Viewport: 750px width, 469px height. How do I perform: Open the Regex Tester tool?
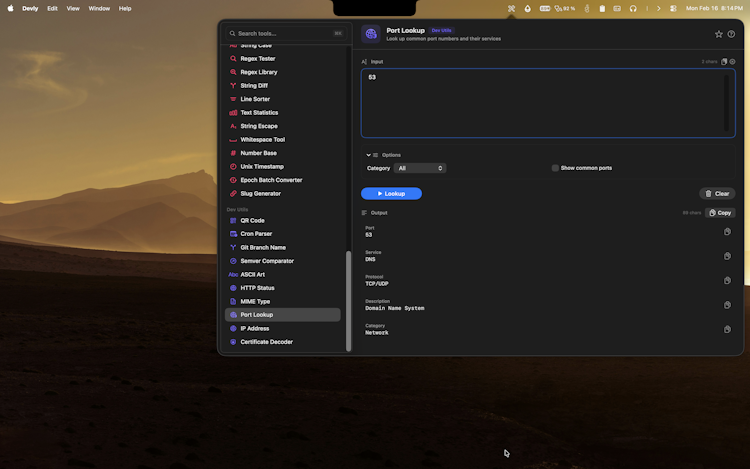pyautogui.click(x=282, y=58)
